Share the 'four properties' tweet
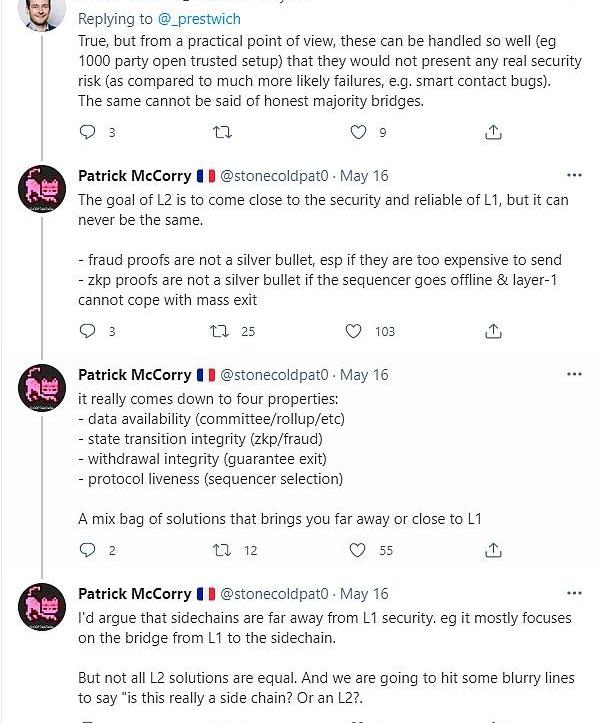Viewport: 600px width, 723px height. 493,549
